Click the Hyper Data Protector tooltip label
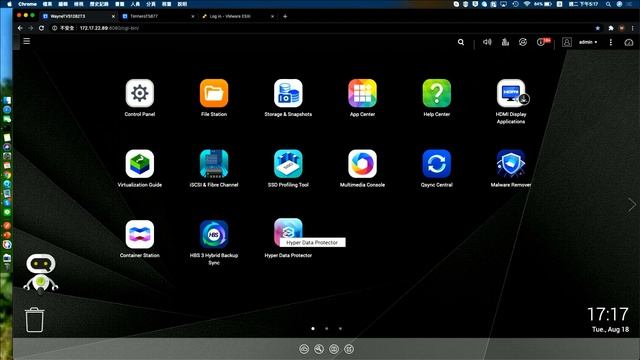Image resolution: width=640 pixels, height=360 pixels. [x=312, y=242]
